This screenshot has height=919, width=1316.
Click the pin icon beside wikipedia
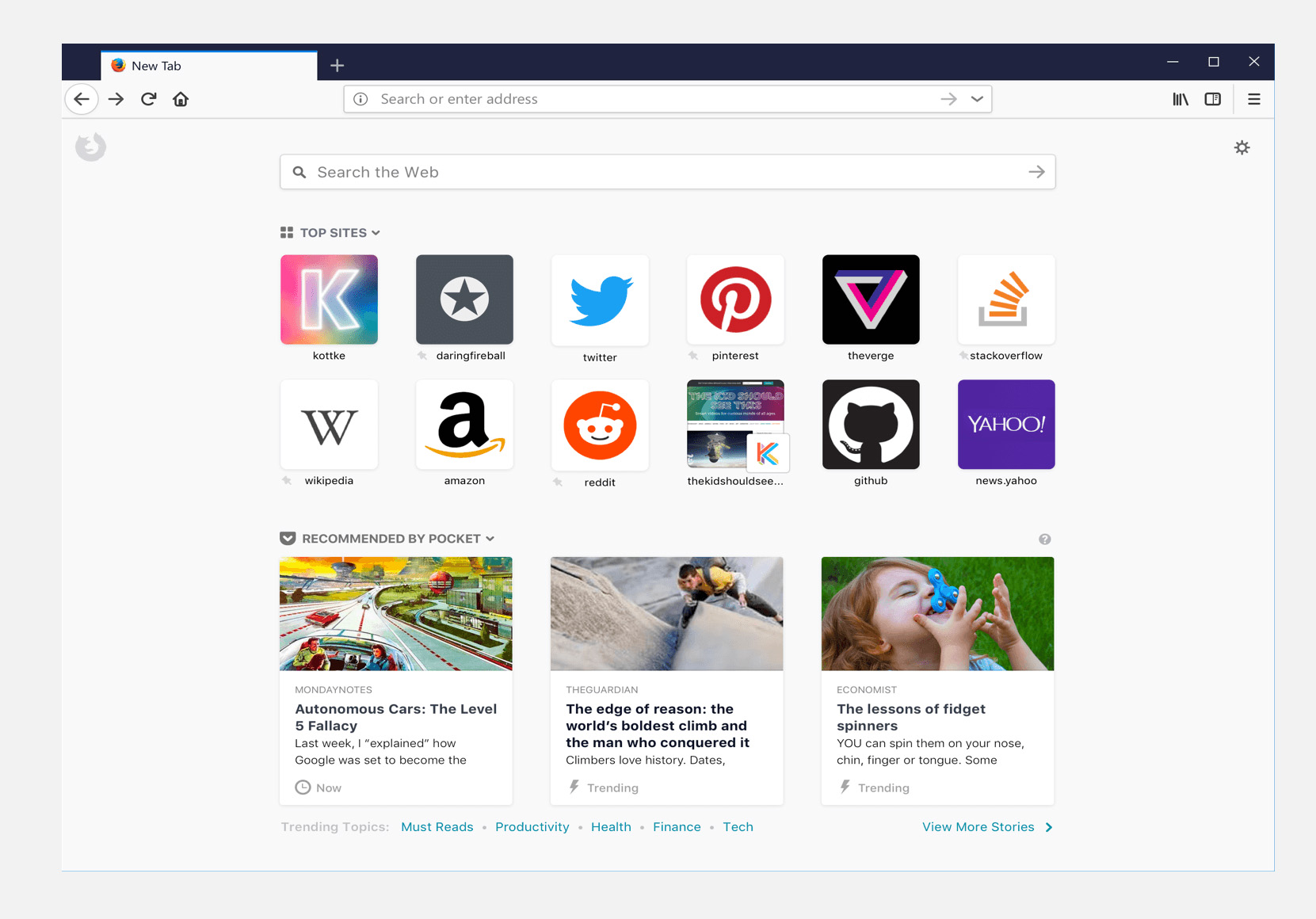coord(287,481)
